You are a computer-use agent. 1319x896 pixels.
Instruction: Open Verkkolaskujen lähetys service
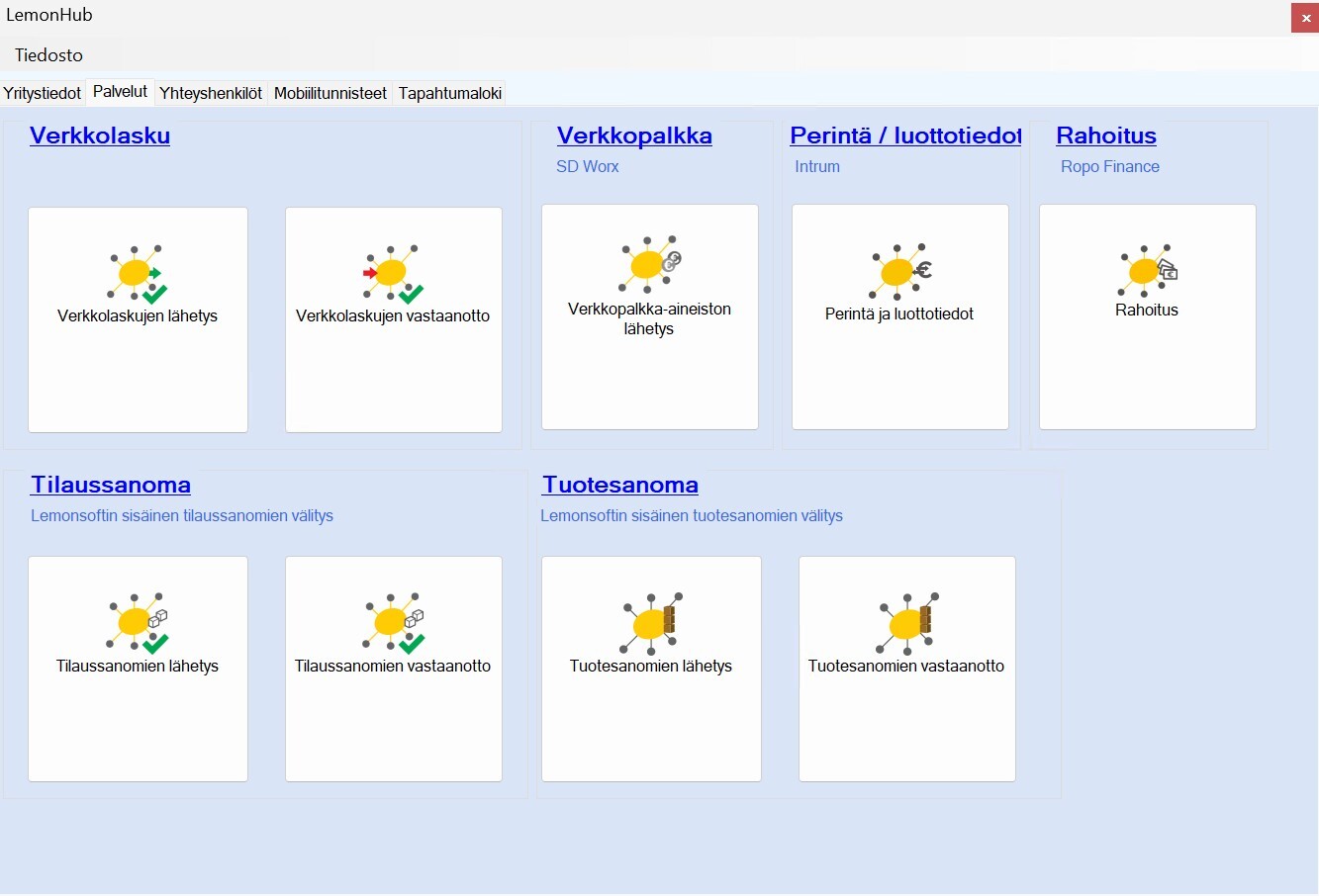tap(138, 318)
